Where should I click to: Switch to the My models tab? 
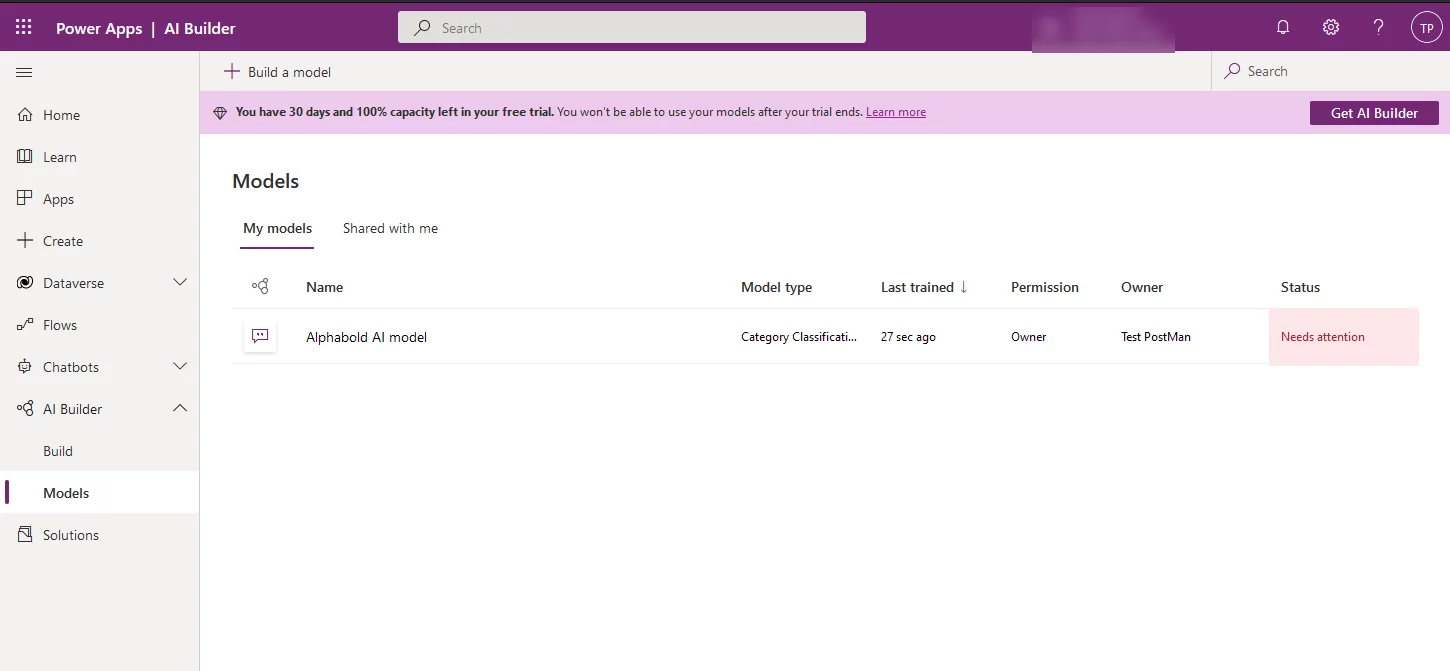tap(278, 229)
